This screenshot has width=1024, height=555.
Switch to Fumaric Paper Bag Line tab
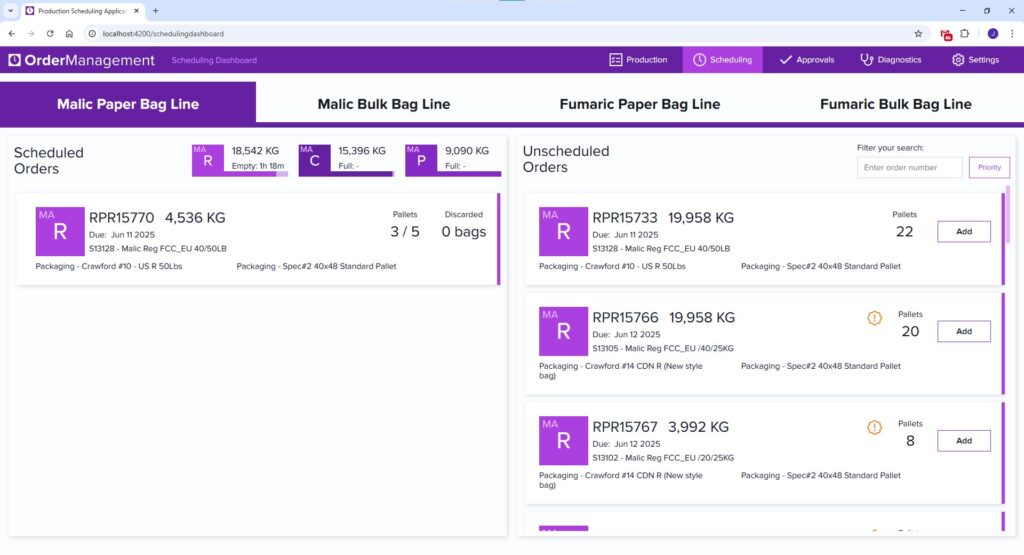(x=640, y=104)
